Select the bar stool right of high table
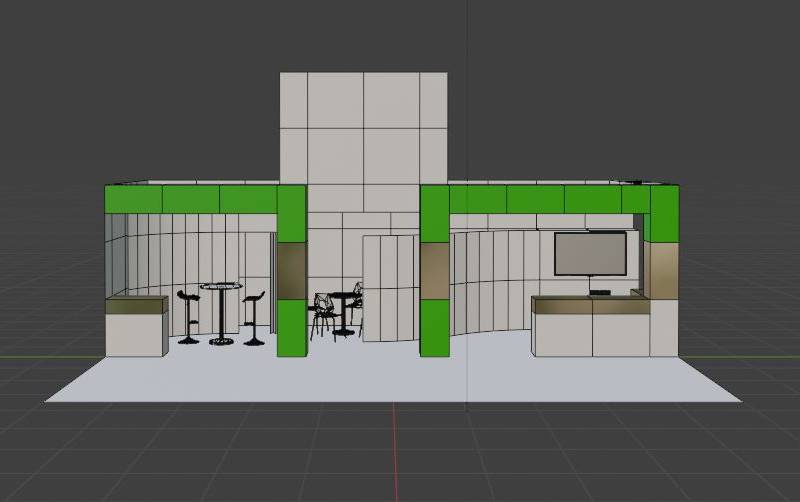 254,318
